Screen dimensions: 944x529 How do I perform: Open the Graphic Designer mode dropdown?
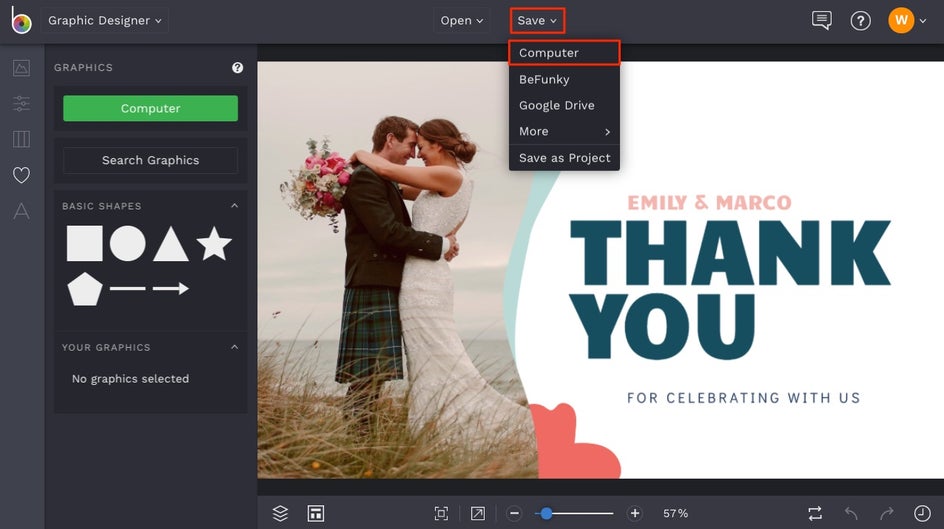tap(105, 20)
